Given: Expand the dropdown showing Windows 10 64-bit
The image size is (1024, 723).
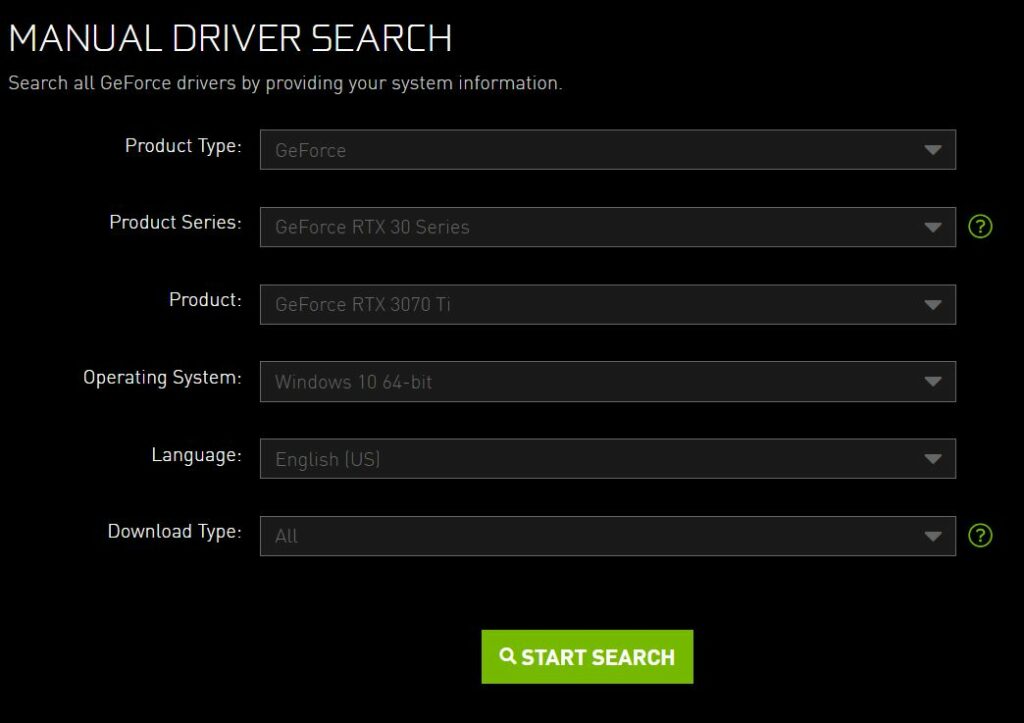Looking at the screenshot, I should 590,382.
